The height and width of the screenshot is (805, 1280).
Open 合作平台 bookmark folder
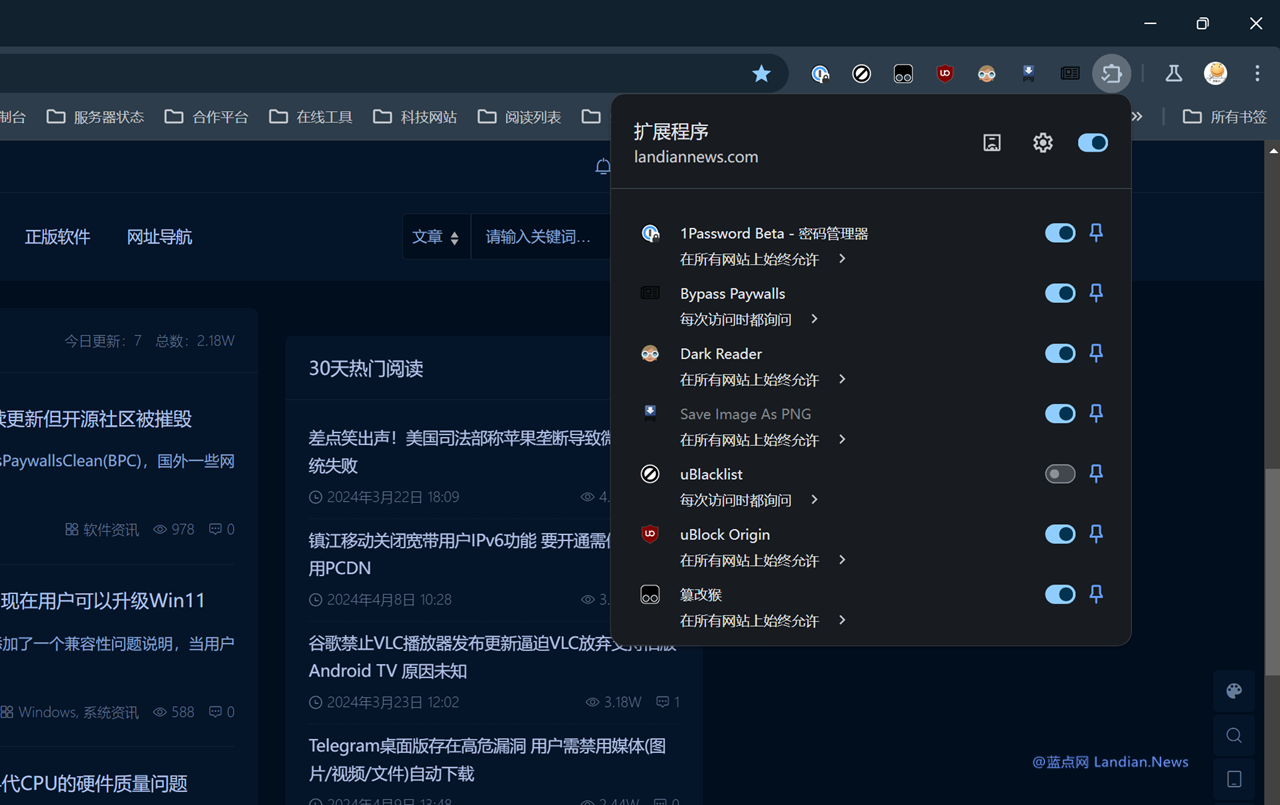click(x=207, y=117)
